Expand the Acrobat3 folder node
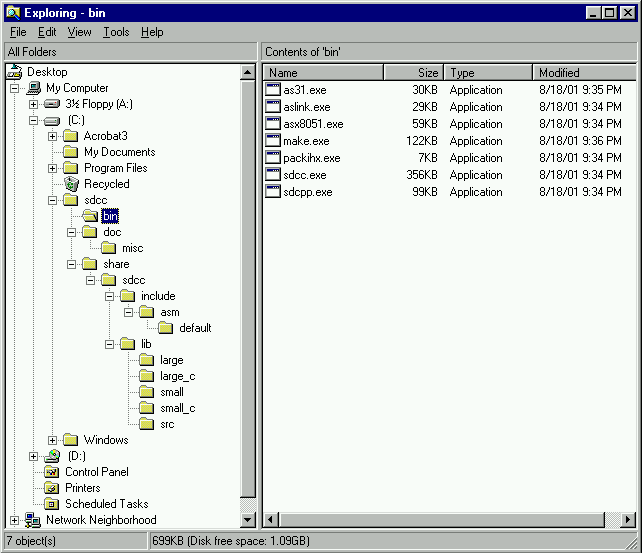 click(x=52, y=136)
